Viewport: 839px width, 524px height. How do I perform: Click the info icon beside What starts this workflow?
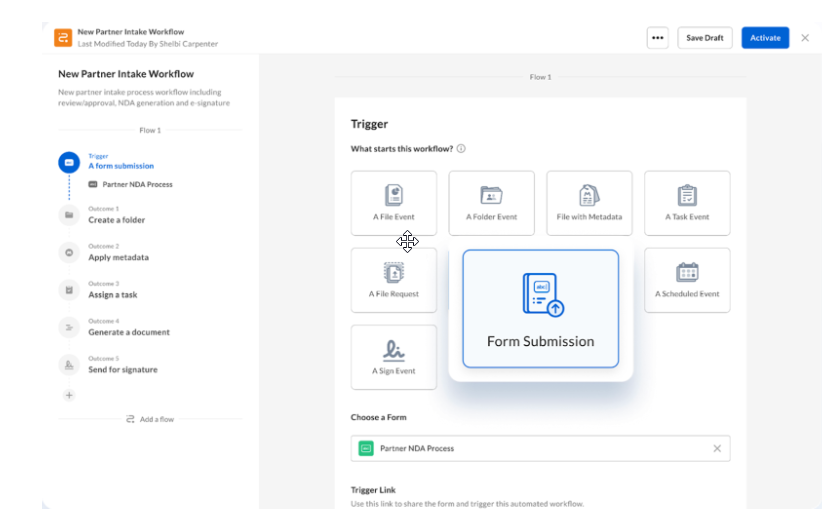click(x=461, y=149)
